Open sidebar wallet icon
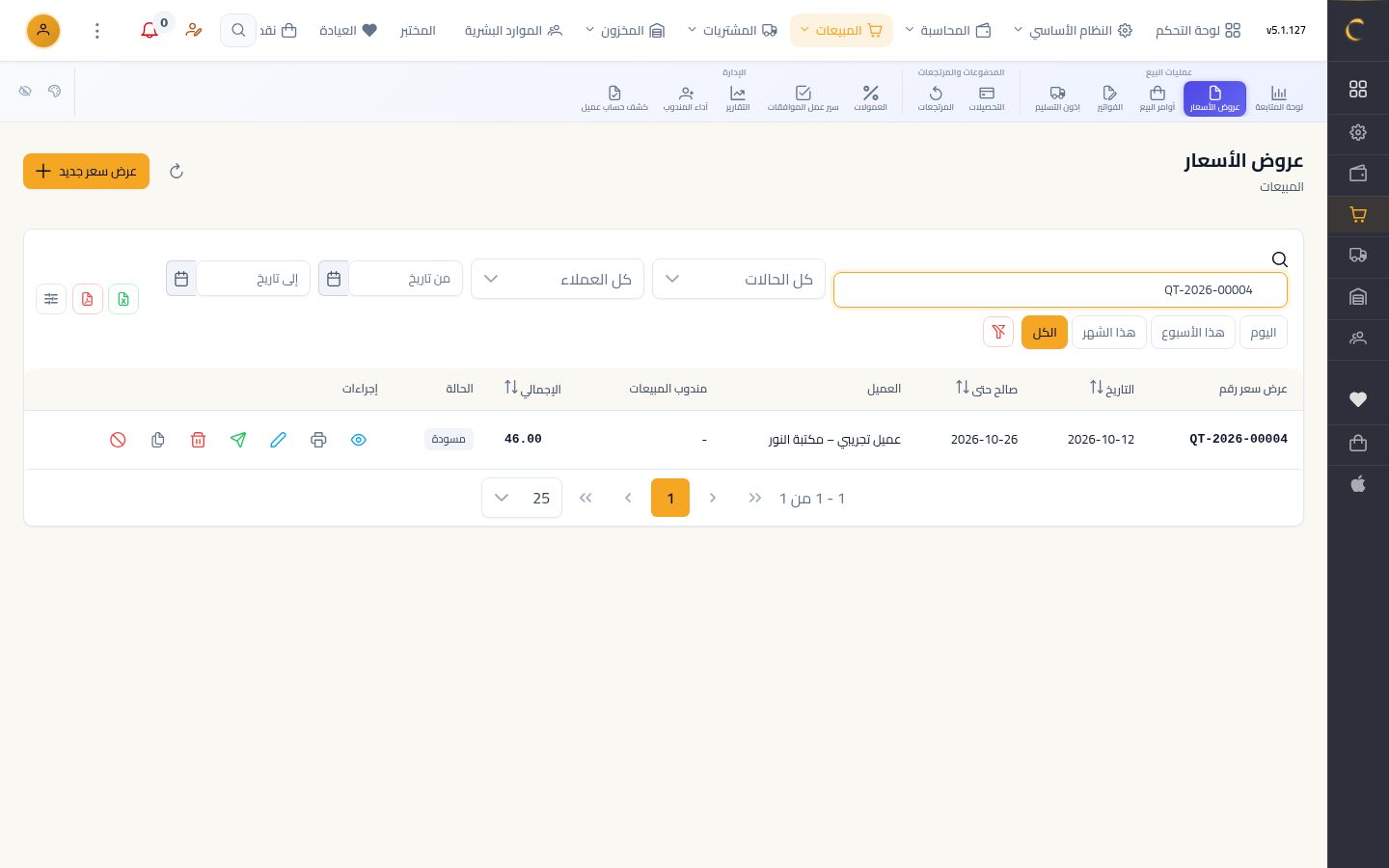This screenshot has height=868, width=1389. pos(1358,174)
